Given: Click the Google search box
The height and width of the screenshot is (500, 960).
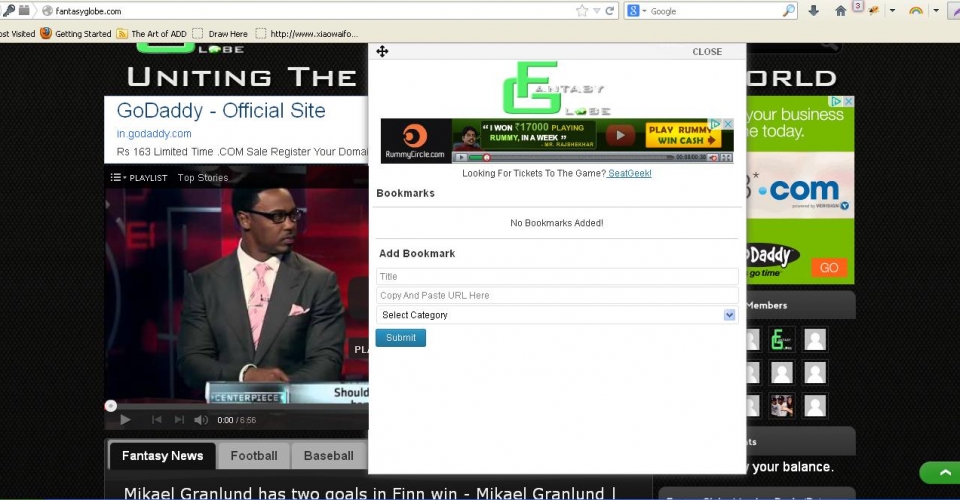Looking at the screenshot, I should pyautogui.click(x=713, y=11).
